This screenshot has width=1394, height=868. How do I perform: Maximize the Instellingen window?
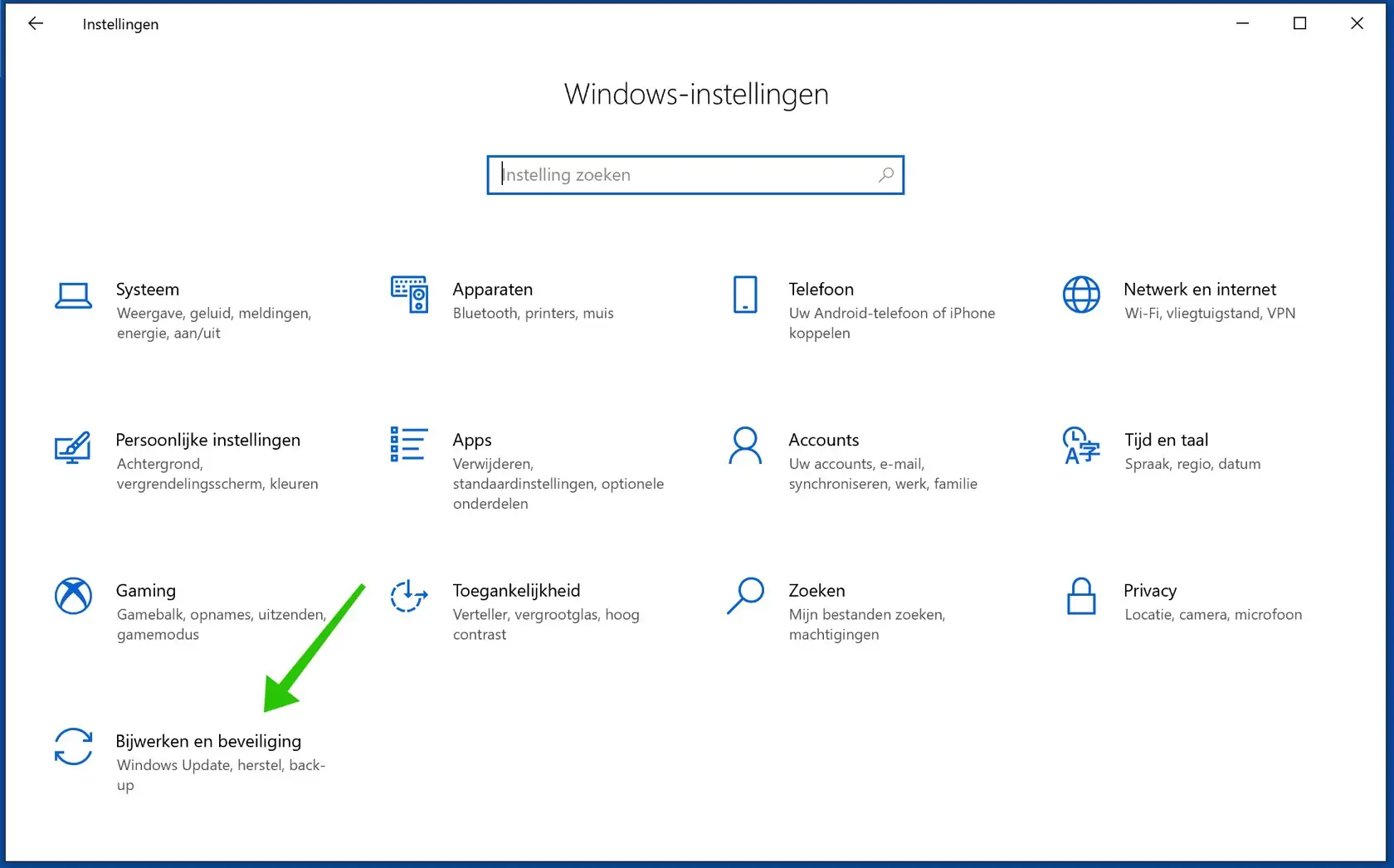(x=1299, y=23)
